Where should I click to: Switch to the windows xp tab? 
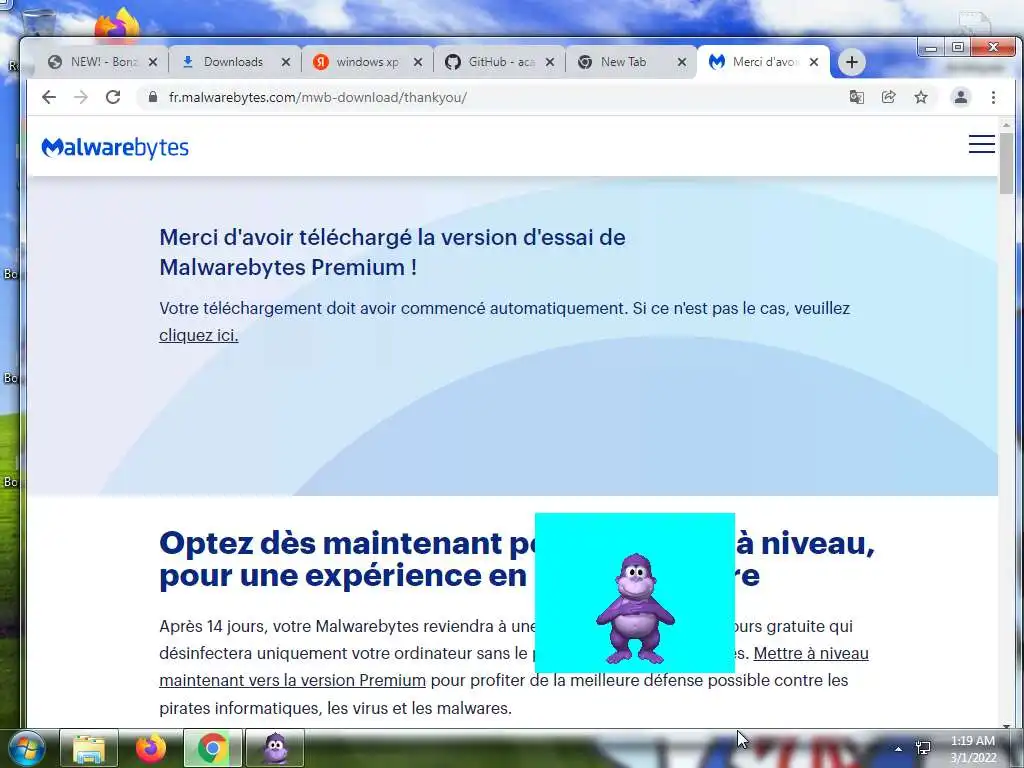(367, 62)
